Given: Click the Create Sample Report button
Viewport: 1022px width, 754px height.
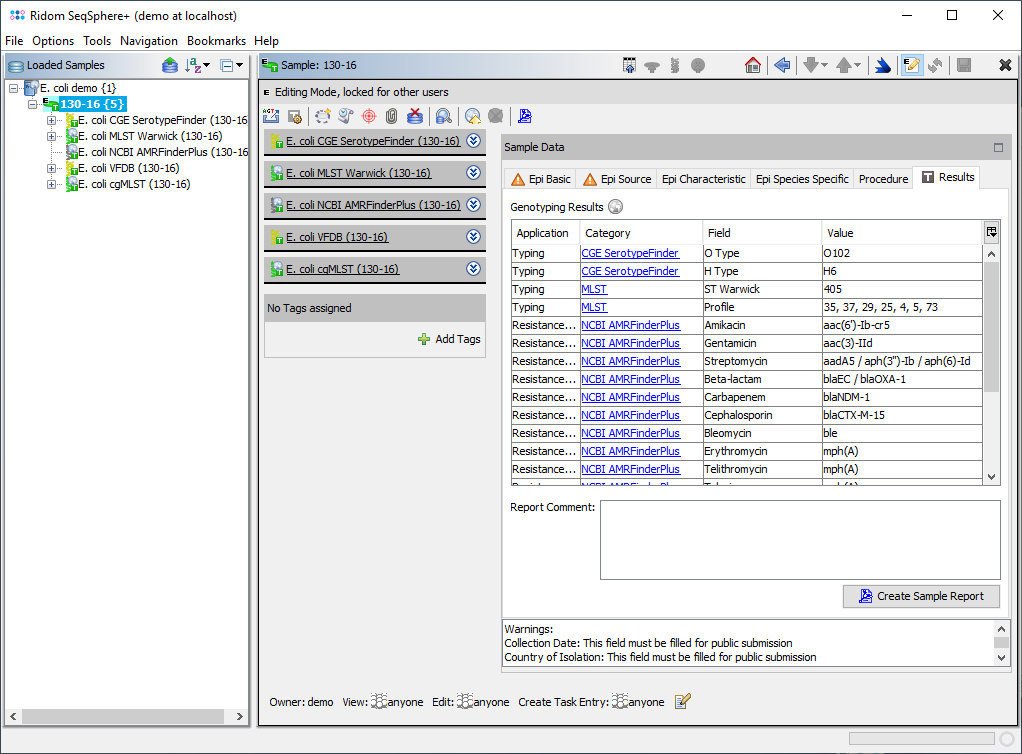Looking at the screenshot, I should point(921,596).
